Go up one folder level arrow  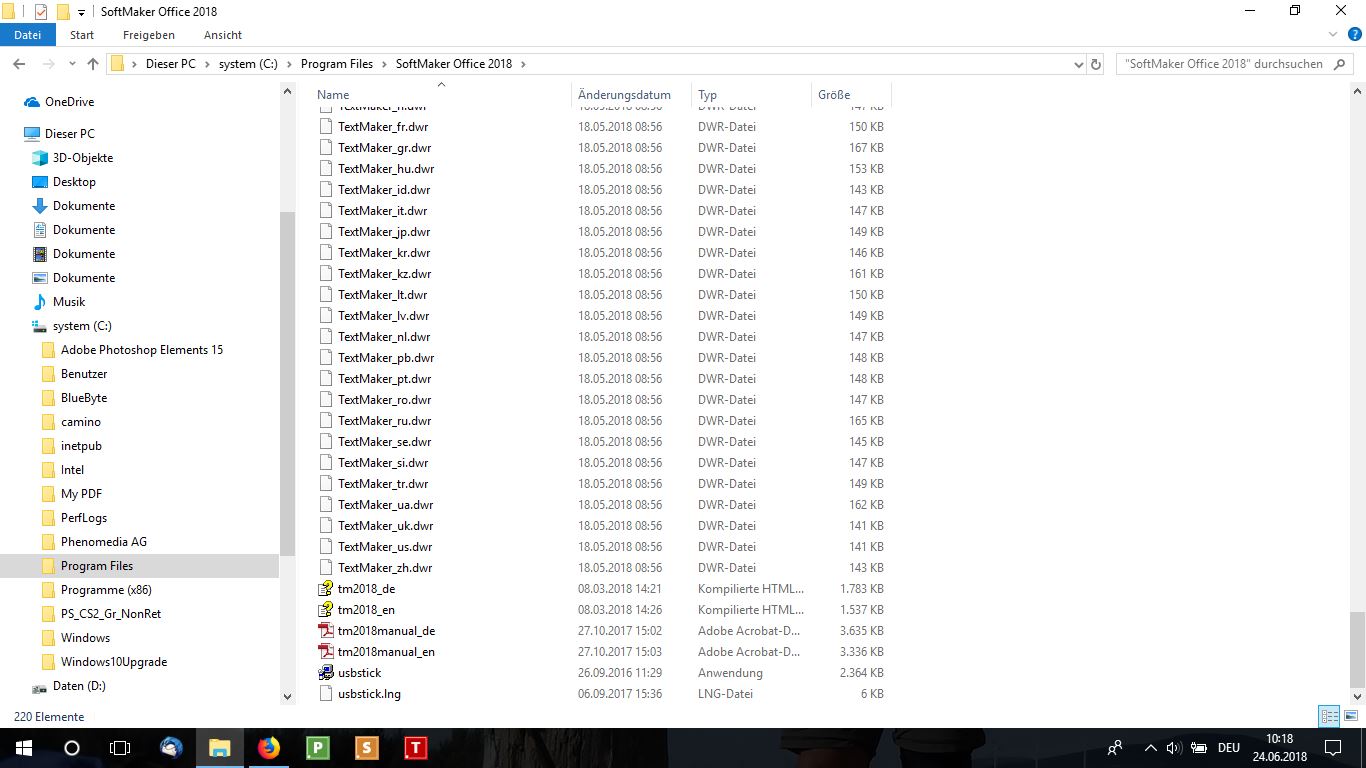point(93,64)
